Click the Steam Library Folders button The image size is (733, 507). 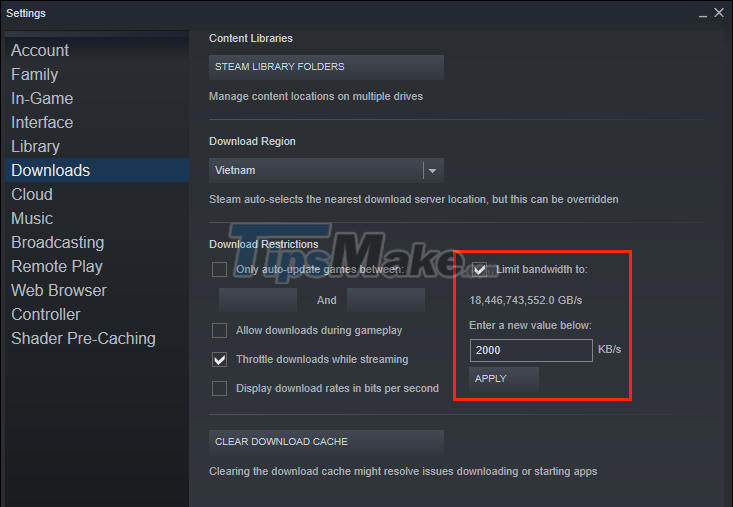pyautogui.click(x=326, y=67)
